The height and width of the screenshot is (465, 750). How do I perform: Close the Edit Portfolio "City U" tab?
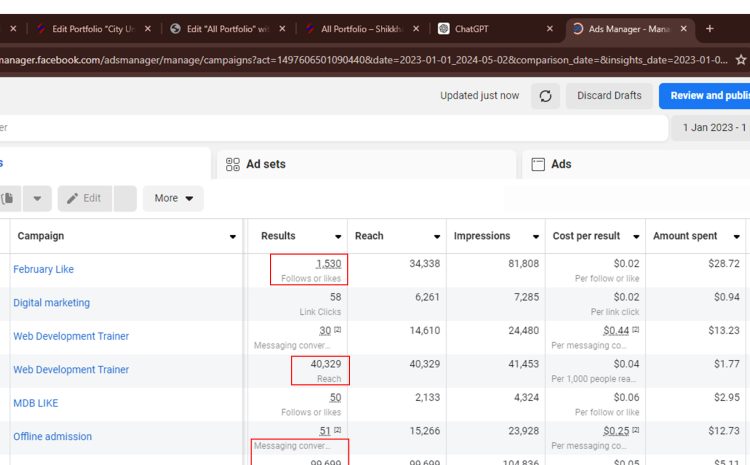tap(148, 29)
